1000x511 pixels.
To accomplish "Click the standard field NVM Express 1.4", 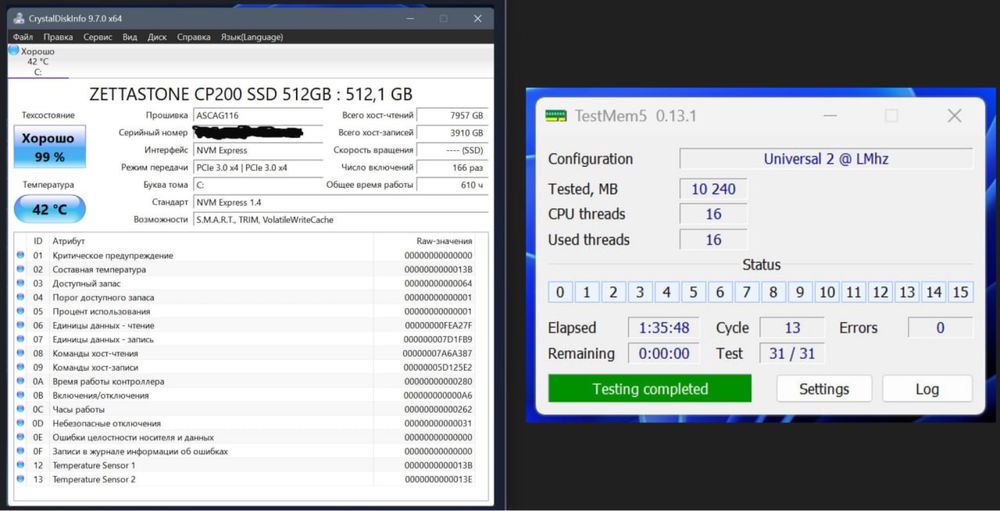I will coord(341,202).
